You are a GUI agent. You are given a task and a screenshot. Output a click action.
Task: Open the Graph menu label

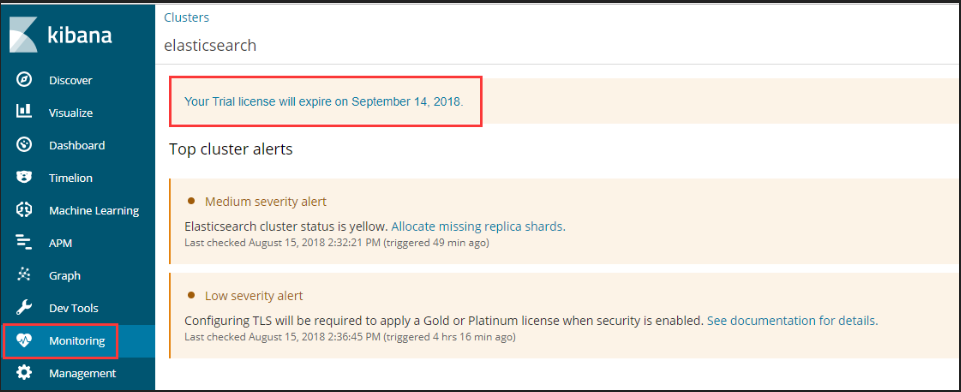(64, 276)
